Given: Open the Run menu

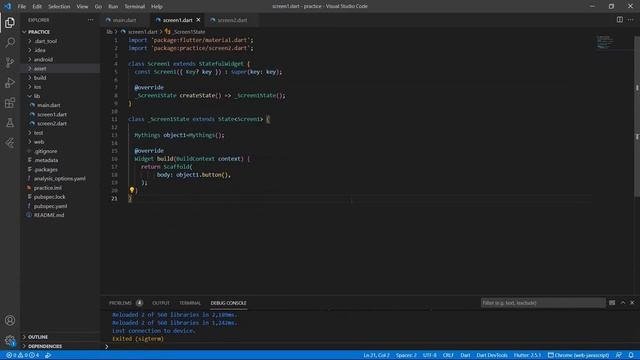Looking at the screenshot, I should (x=113, y=7).
